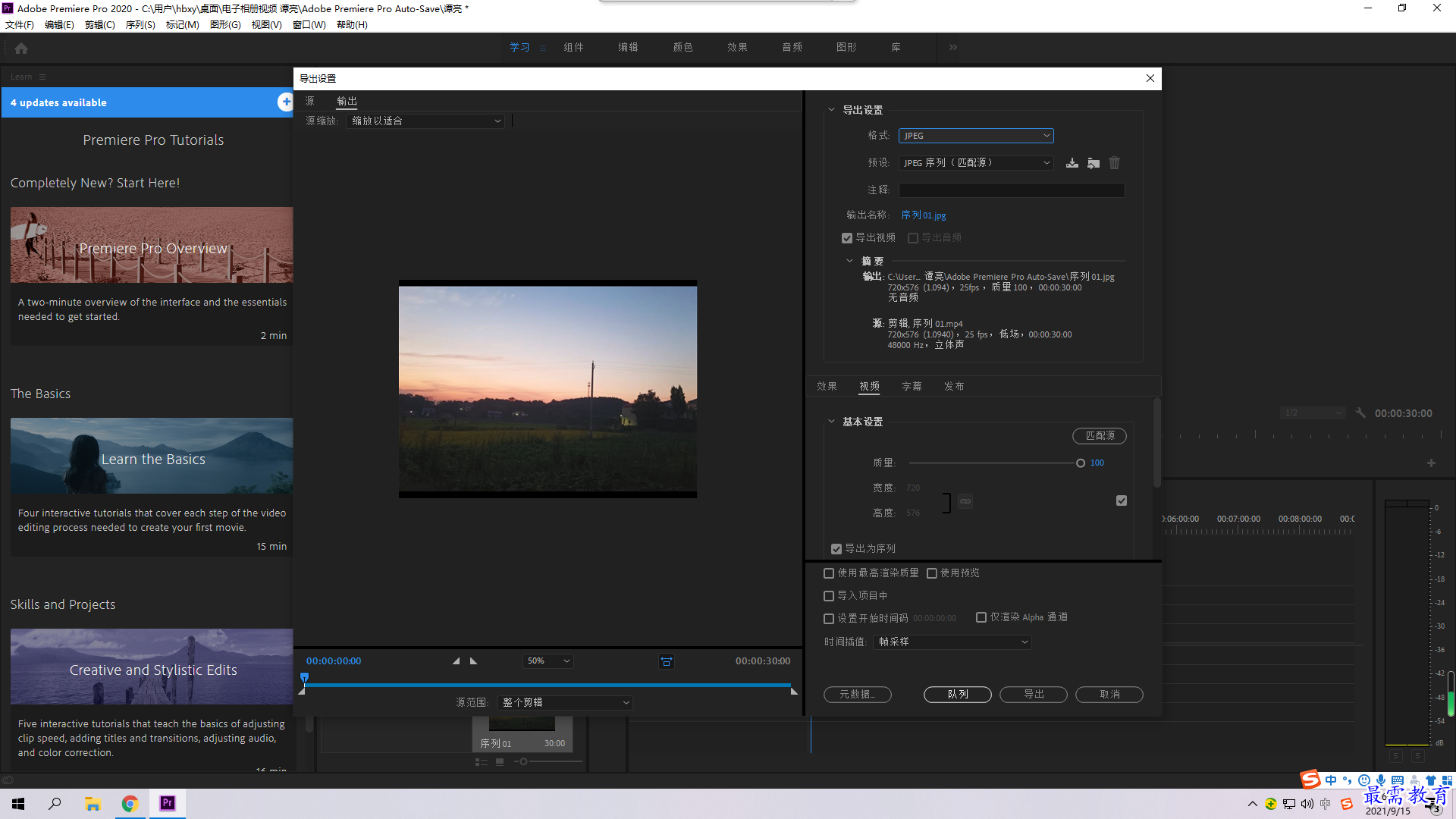1456x819 pixels.
Task: Click the workspace overflow chevrons icon
Action: click(x=952, y=47)
